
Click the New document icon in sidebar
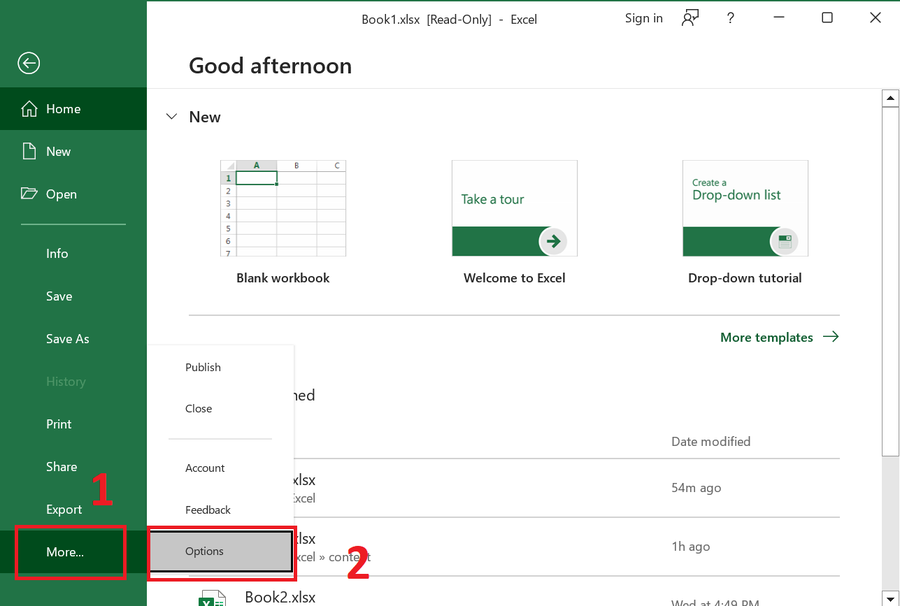pyautogui.click(x=29, y=152)
